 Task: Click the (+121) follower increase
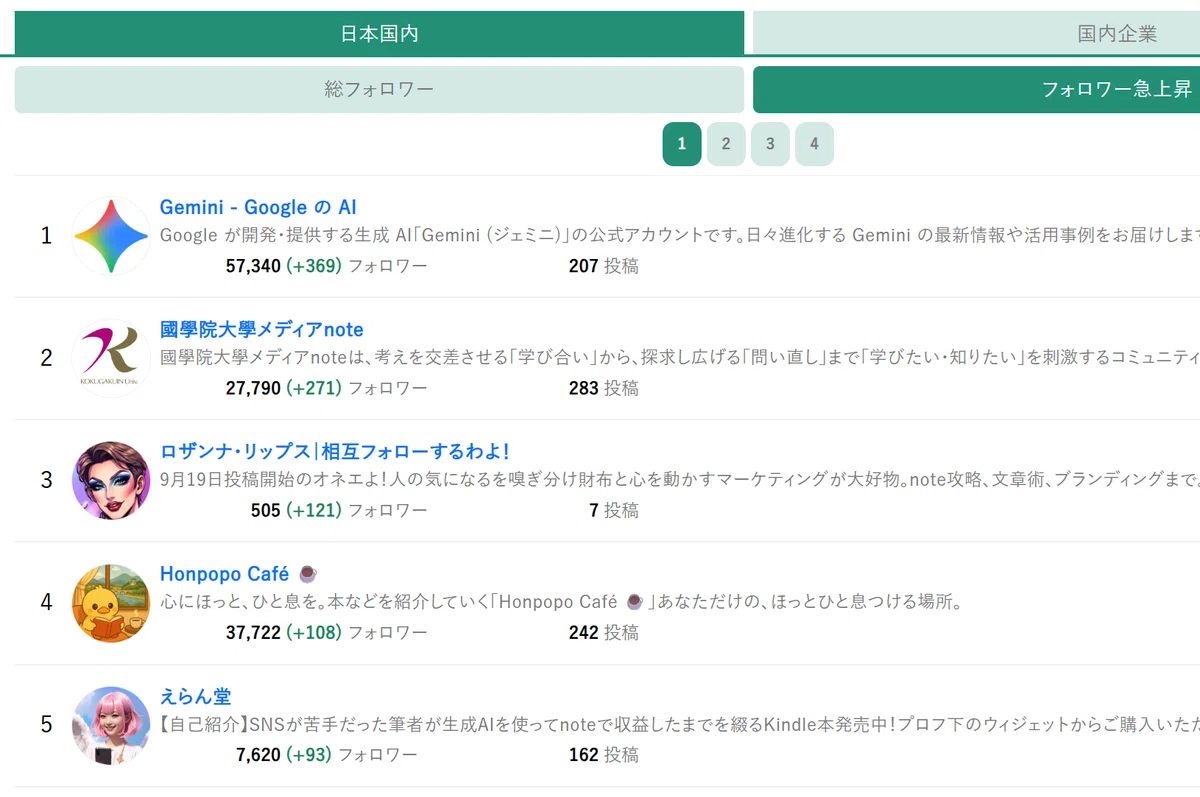pos(314,510)
